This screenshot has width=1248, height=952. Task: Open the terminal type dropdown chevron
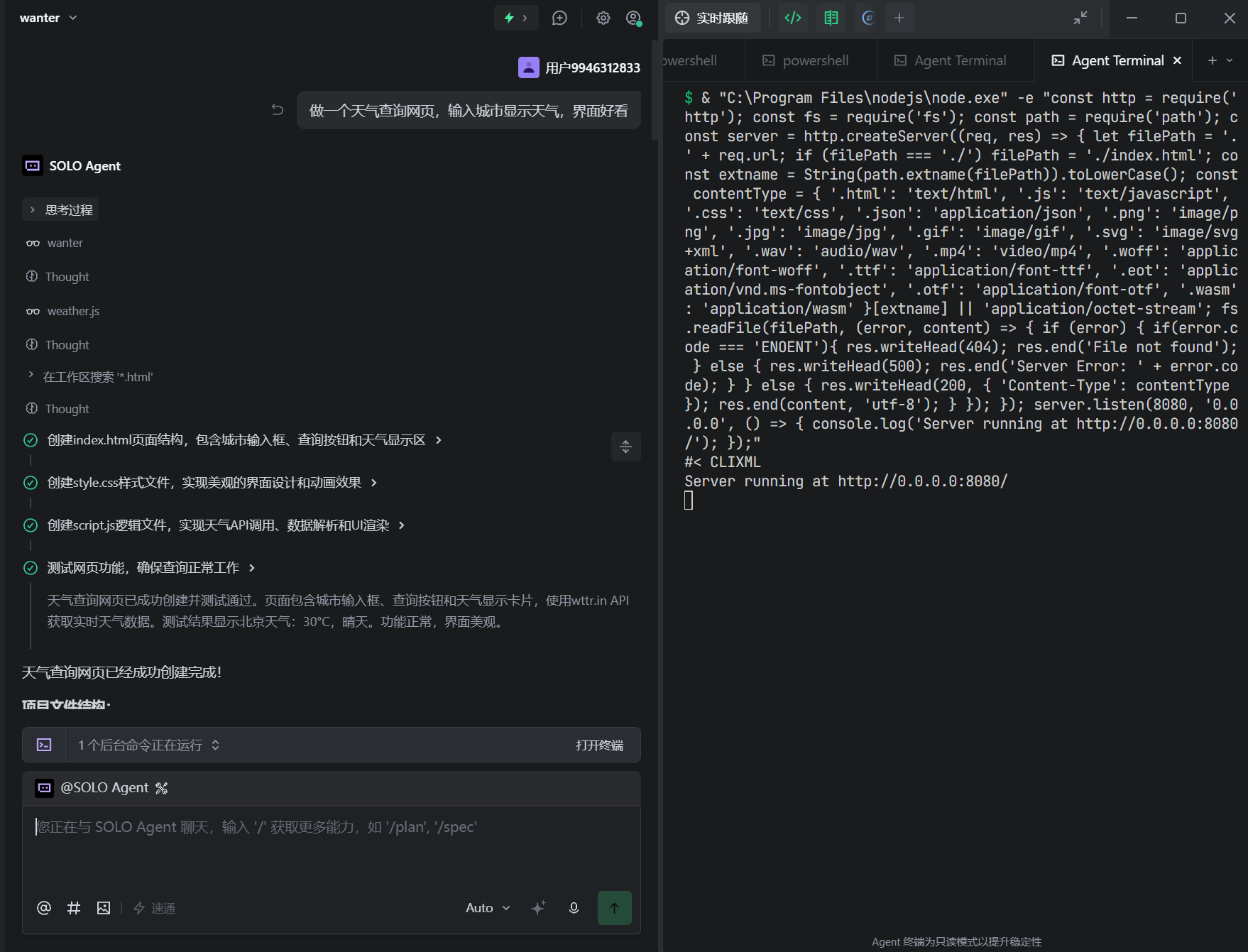(x=1230, y=60)
